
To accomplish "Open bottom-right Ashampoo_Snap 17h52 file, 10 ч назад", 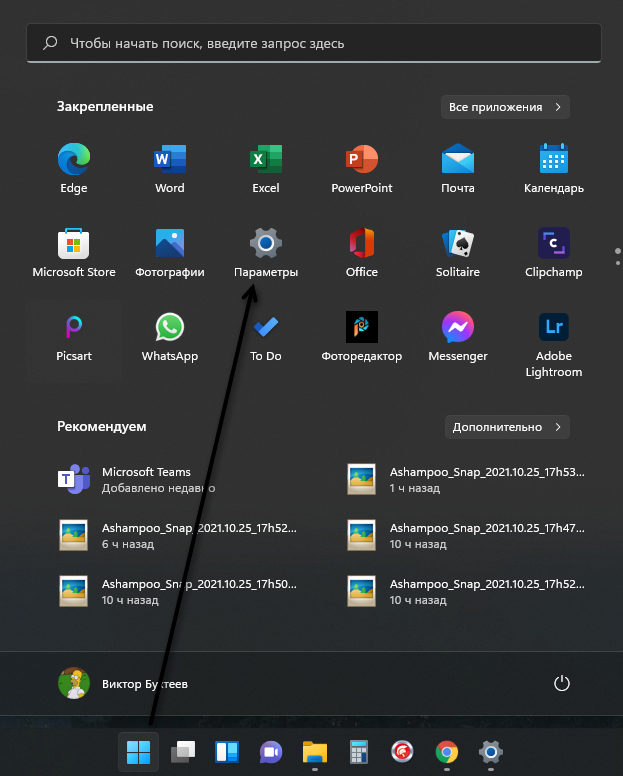I will tap(466, 591).
